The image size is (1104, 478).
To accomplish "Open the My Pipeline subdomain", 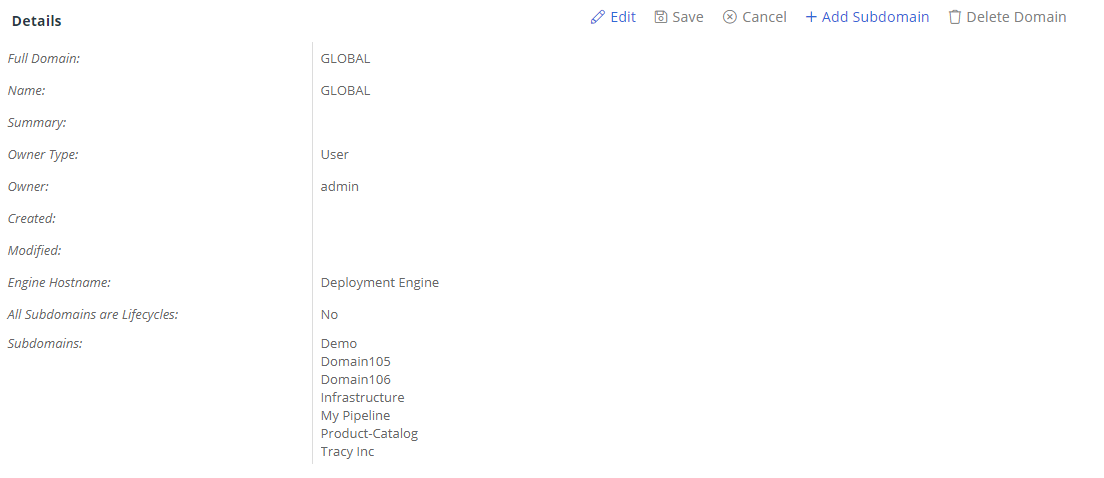I will click(355, 415).
